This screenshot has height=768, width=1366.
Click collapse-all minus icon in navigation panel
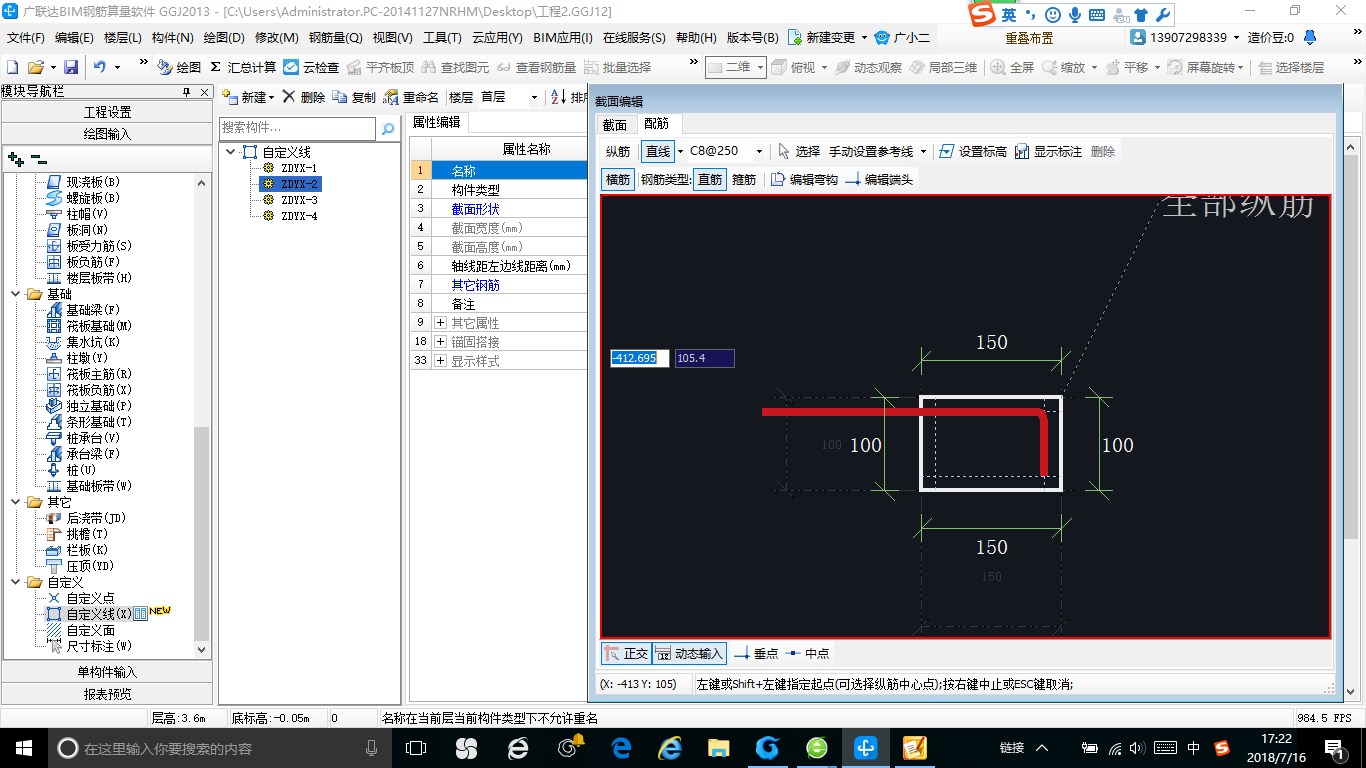point(39,158)
